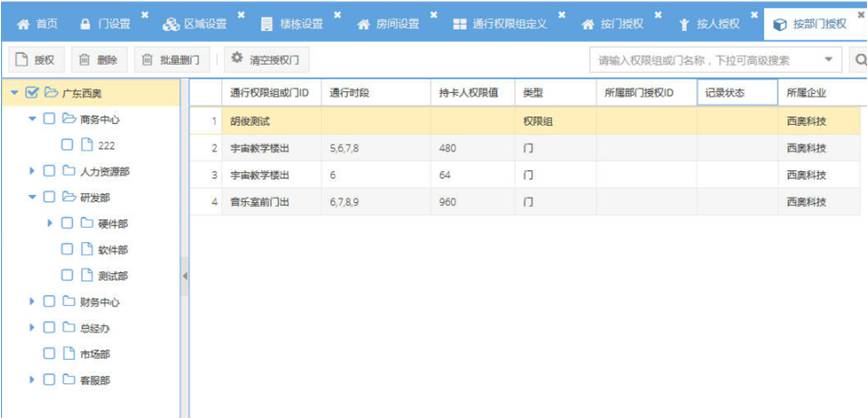Check the 研发部 checkbox
The height and width of the screenshot is (419, 868).
(x=49, y=197)
